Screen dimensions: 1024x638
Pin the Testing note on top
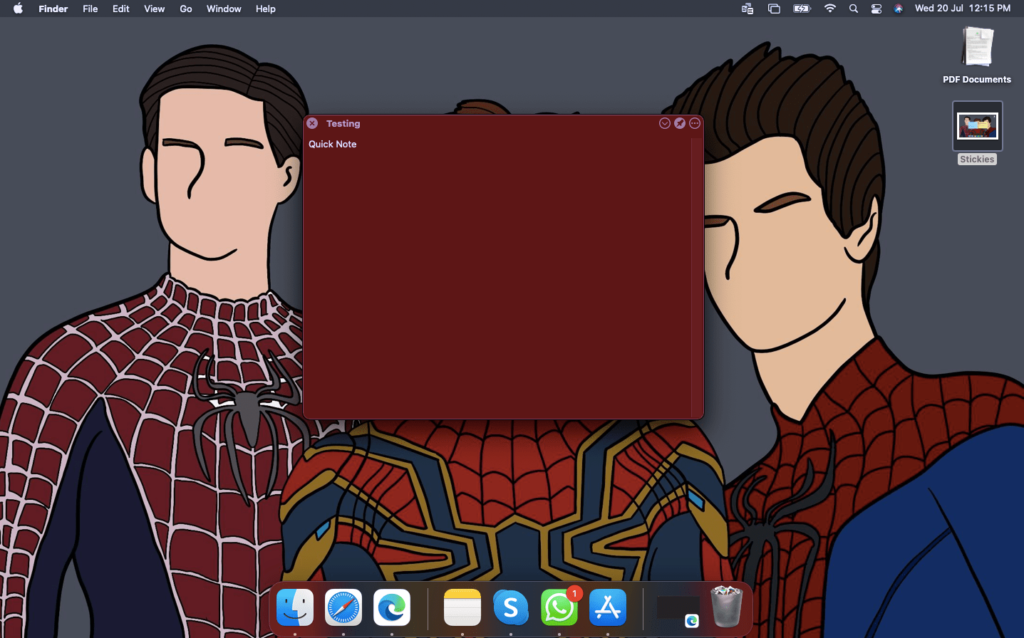(x=680, y=123)
